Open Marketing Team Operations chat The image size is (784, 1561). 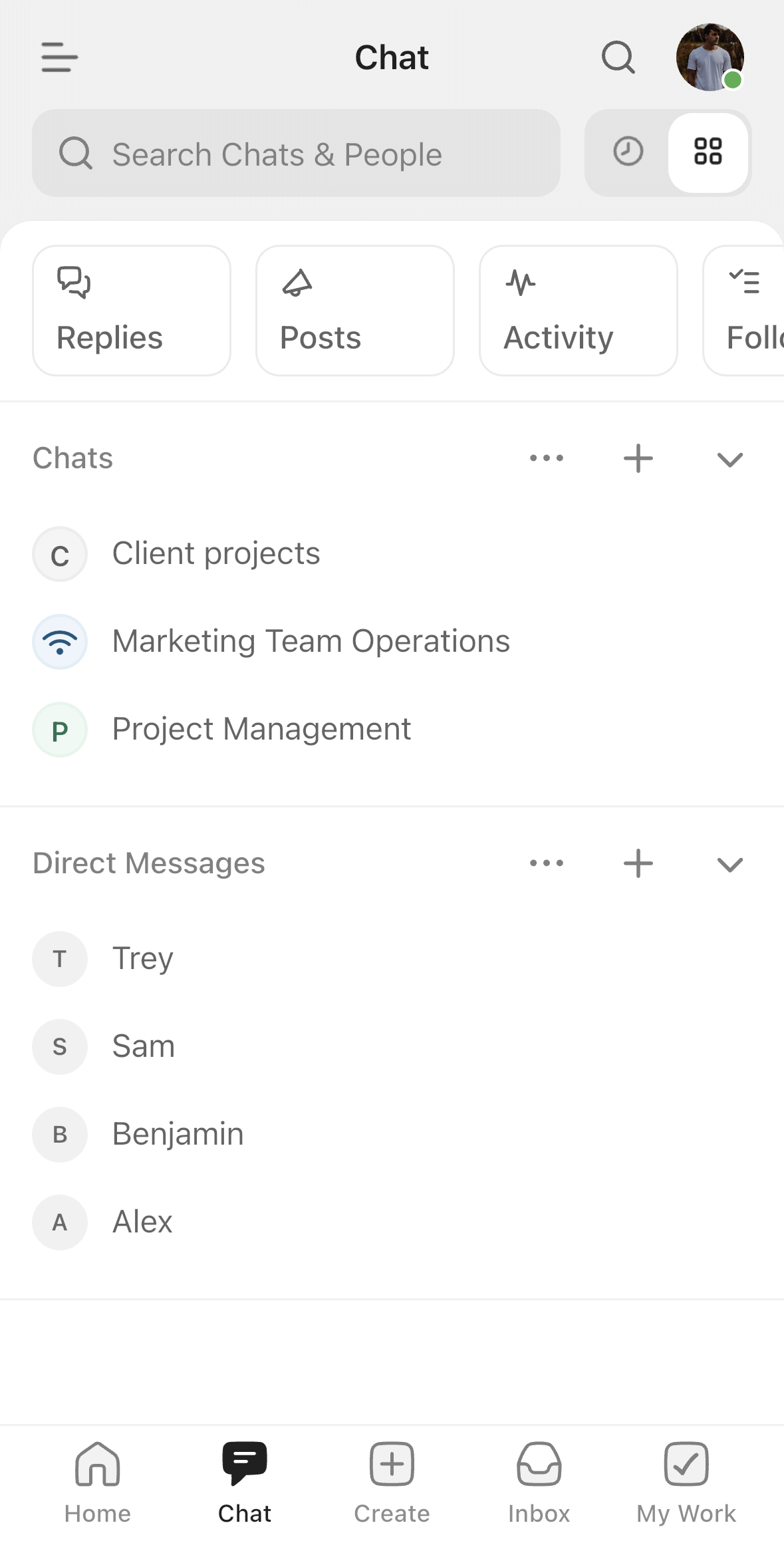(311, 642)
